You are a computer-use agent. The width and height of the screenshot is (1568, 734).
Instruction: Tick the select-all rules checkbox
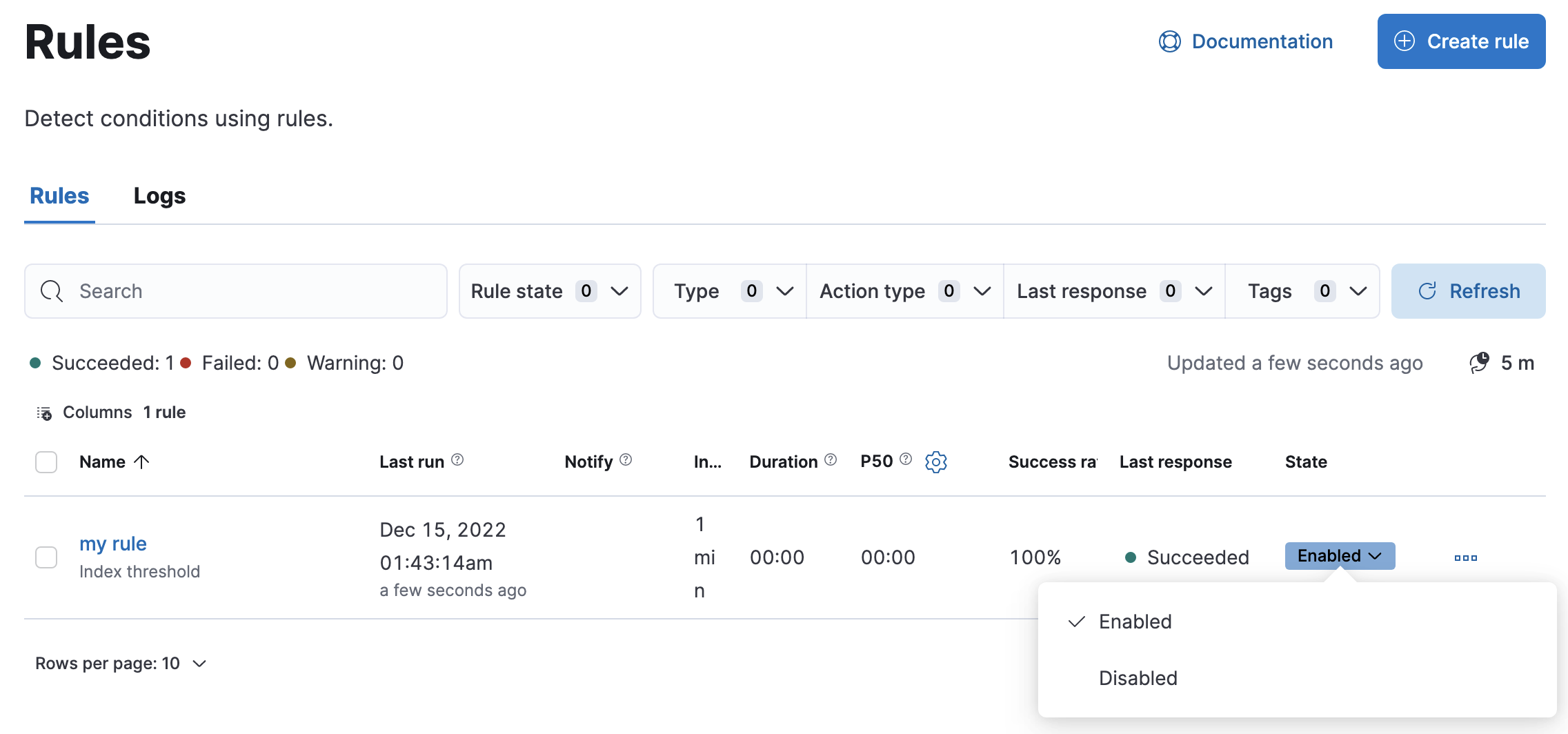coord(46,462)
